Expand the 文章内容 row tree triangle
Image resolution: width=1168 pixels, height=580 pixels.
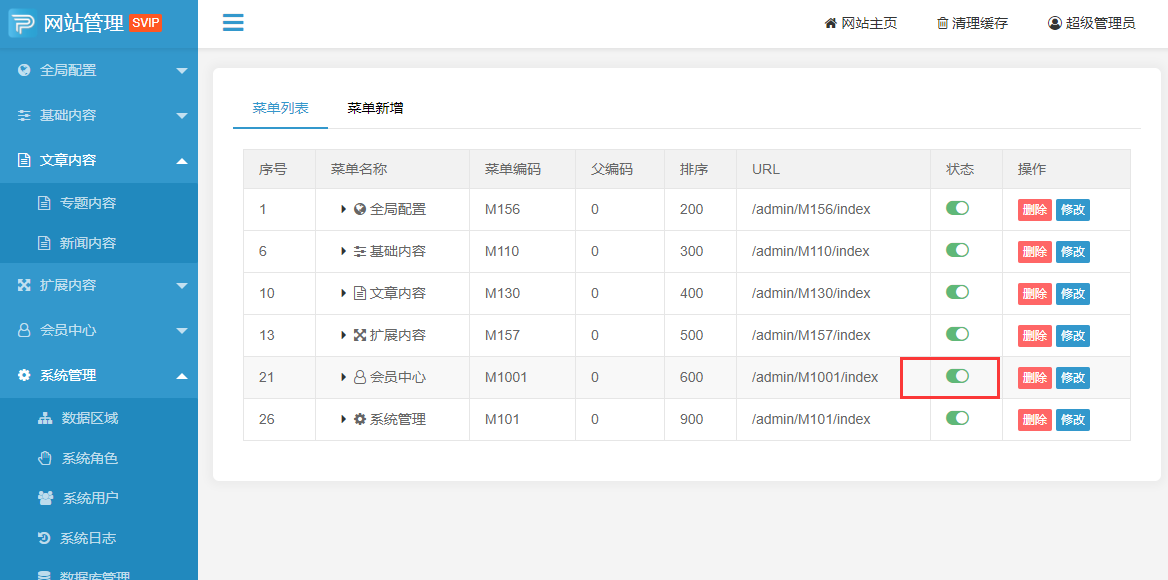coord(344,293)
